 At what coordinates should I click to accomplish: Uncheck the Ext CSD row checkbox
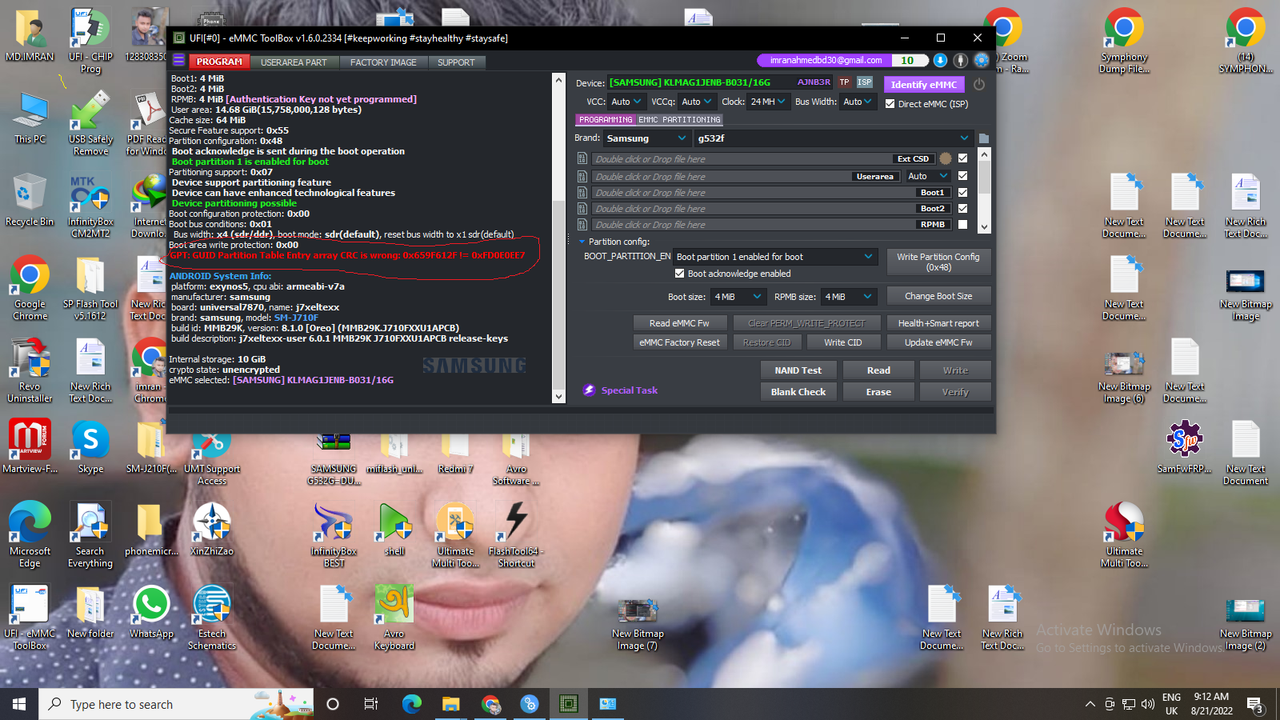[x=963, y=159]
